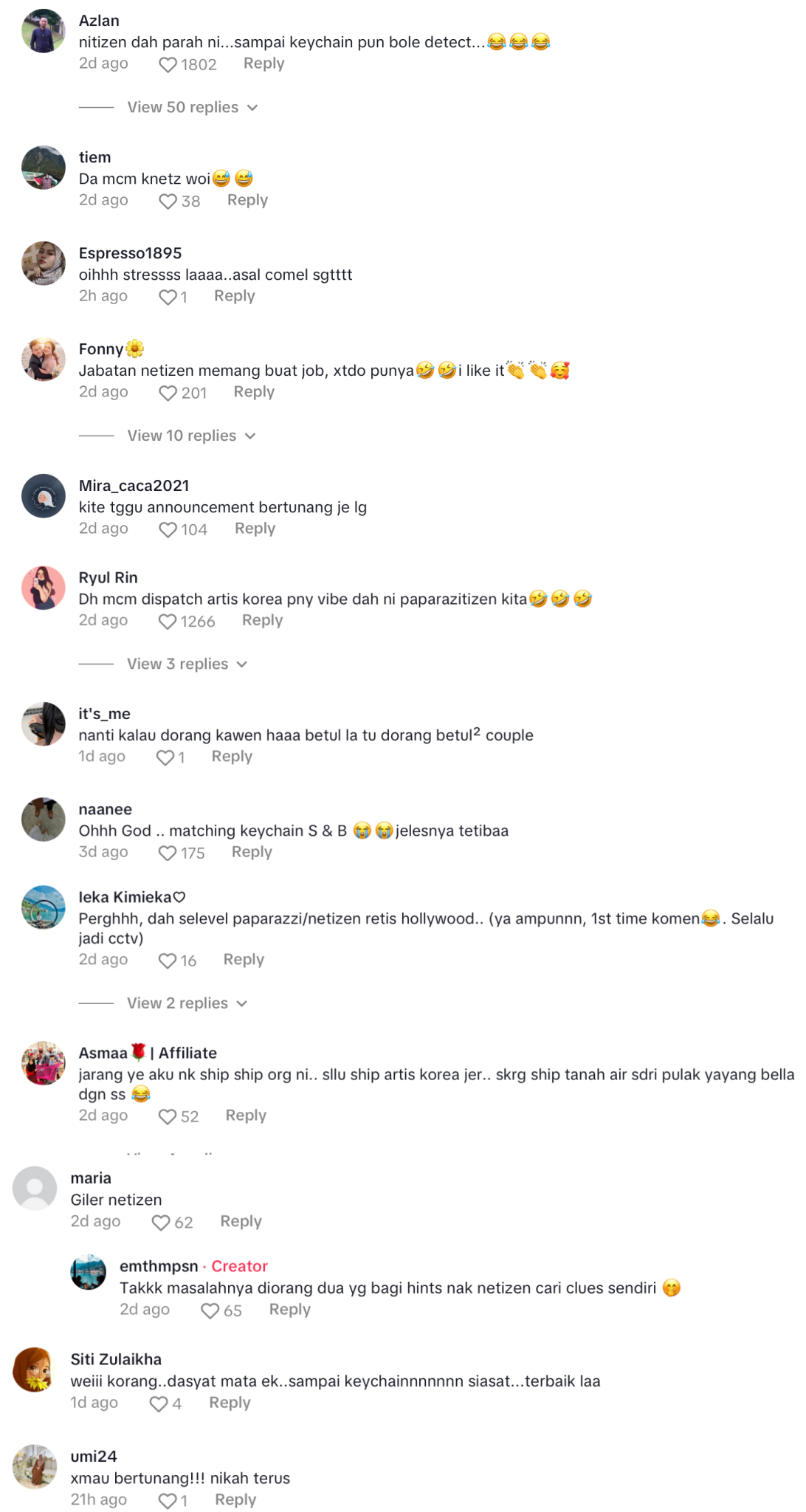Tap the heart on Fonny's comment
Viewport: 806px width, 1512px height.
(x=167, y=394)
